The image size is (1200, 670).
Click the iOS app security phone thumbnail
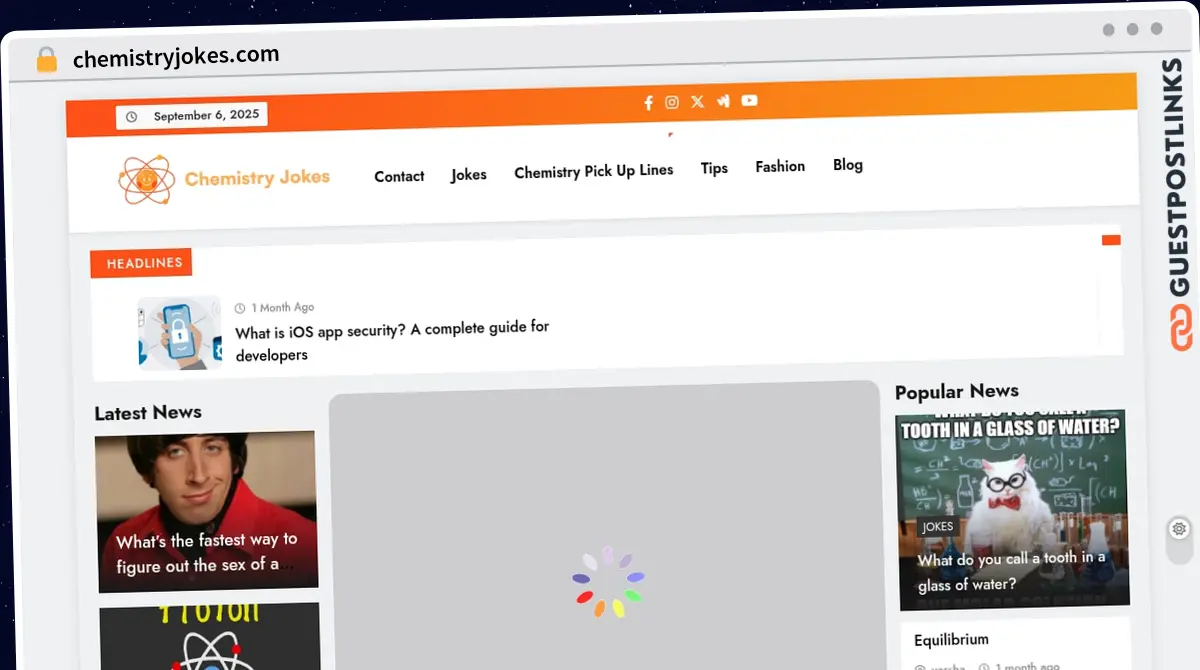[180, 332]
